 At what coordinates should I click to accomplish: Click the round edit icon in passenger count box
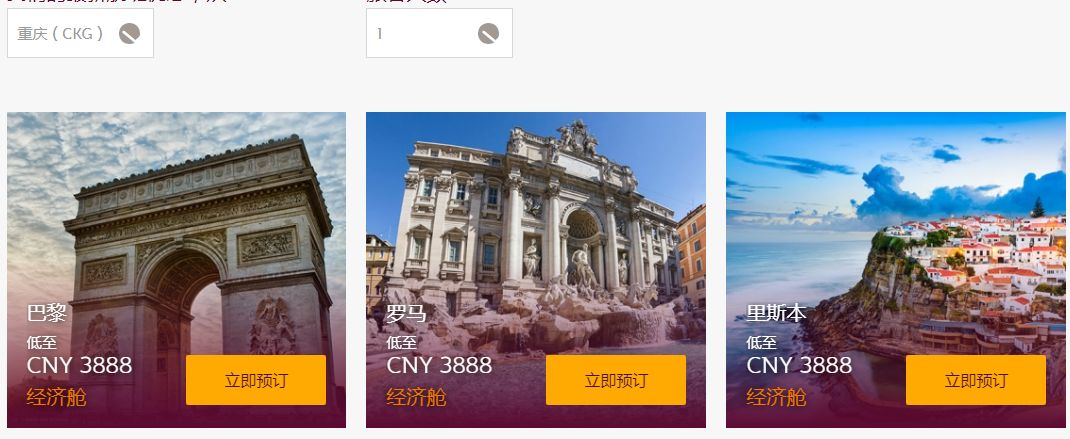[489, 33]
